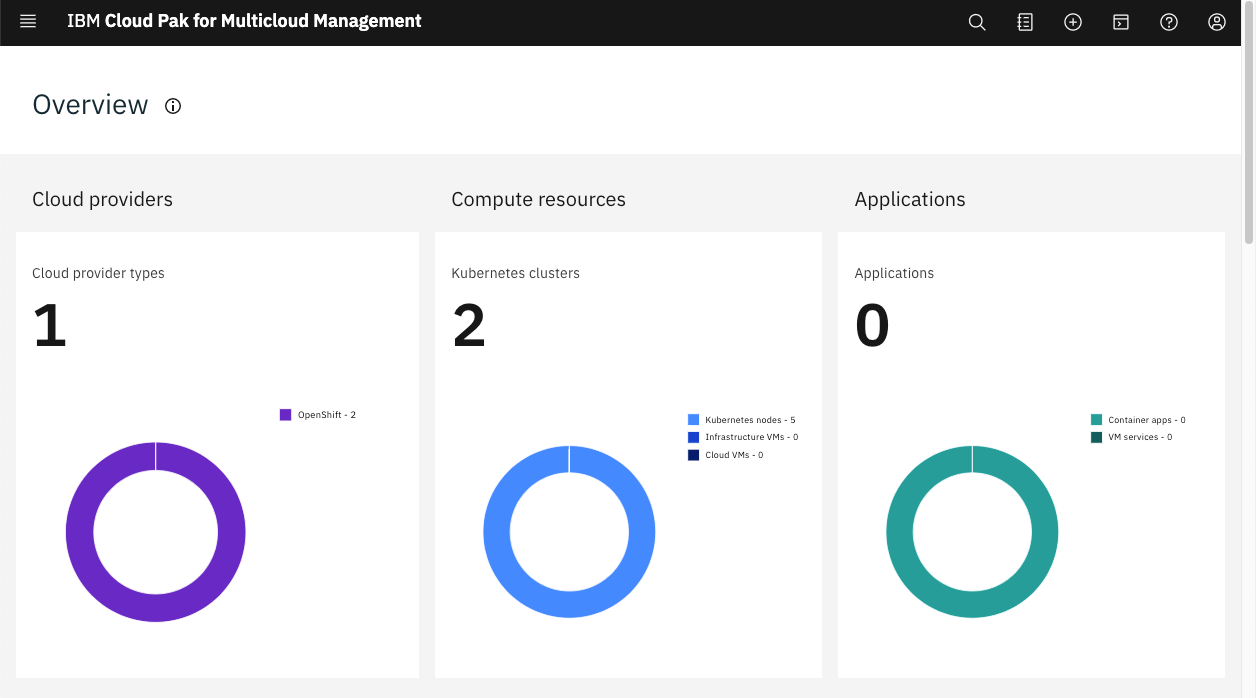Click the Create resource plus icon
This screenshot has height=698, width=1256.
click(1072, 21)
